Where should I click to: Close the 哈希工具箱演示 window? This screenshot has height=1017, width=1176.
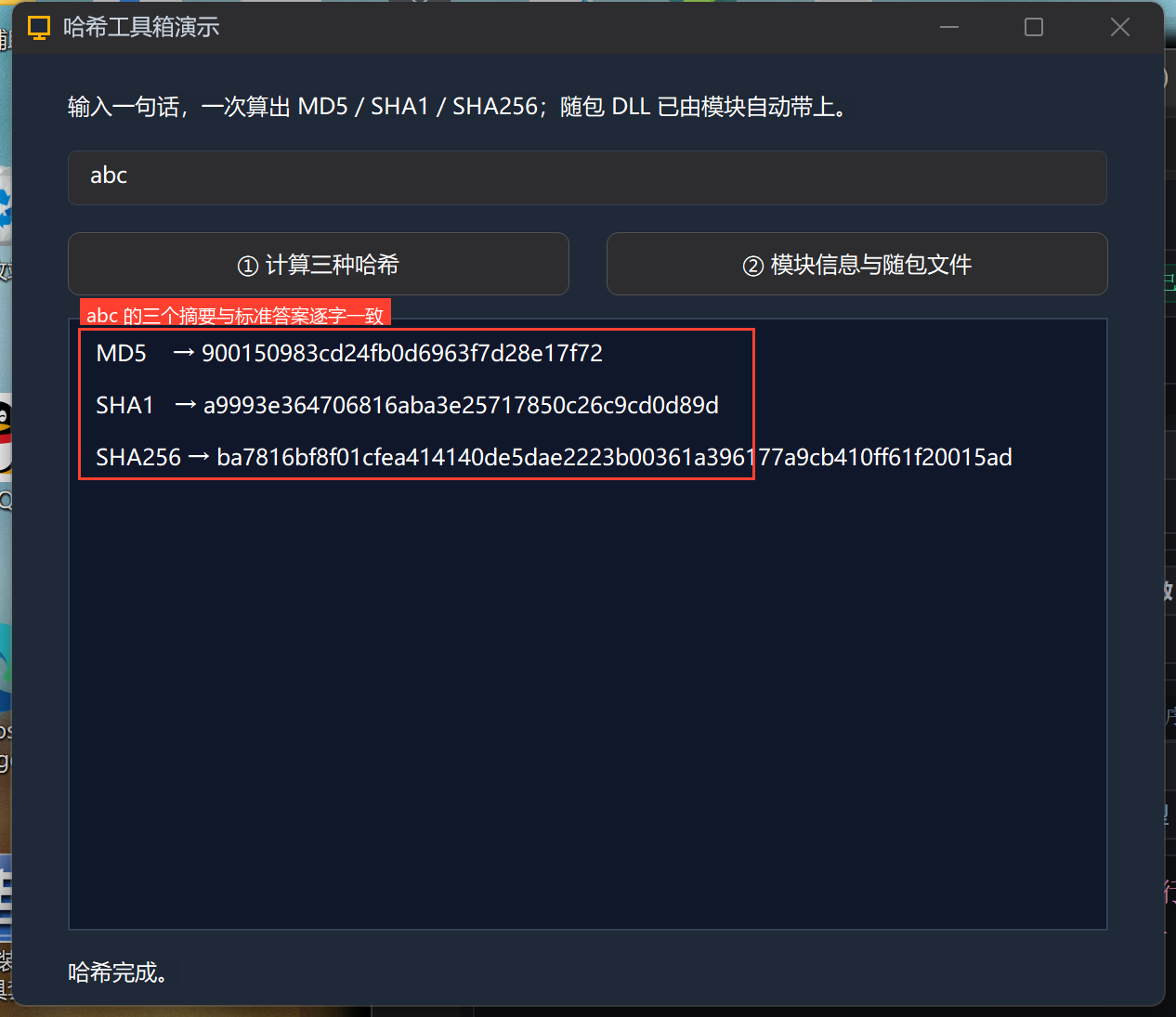[x=1120, y=27]
